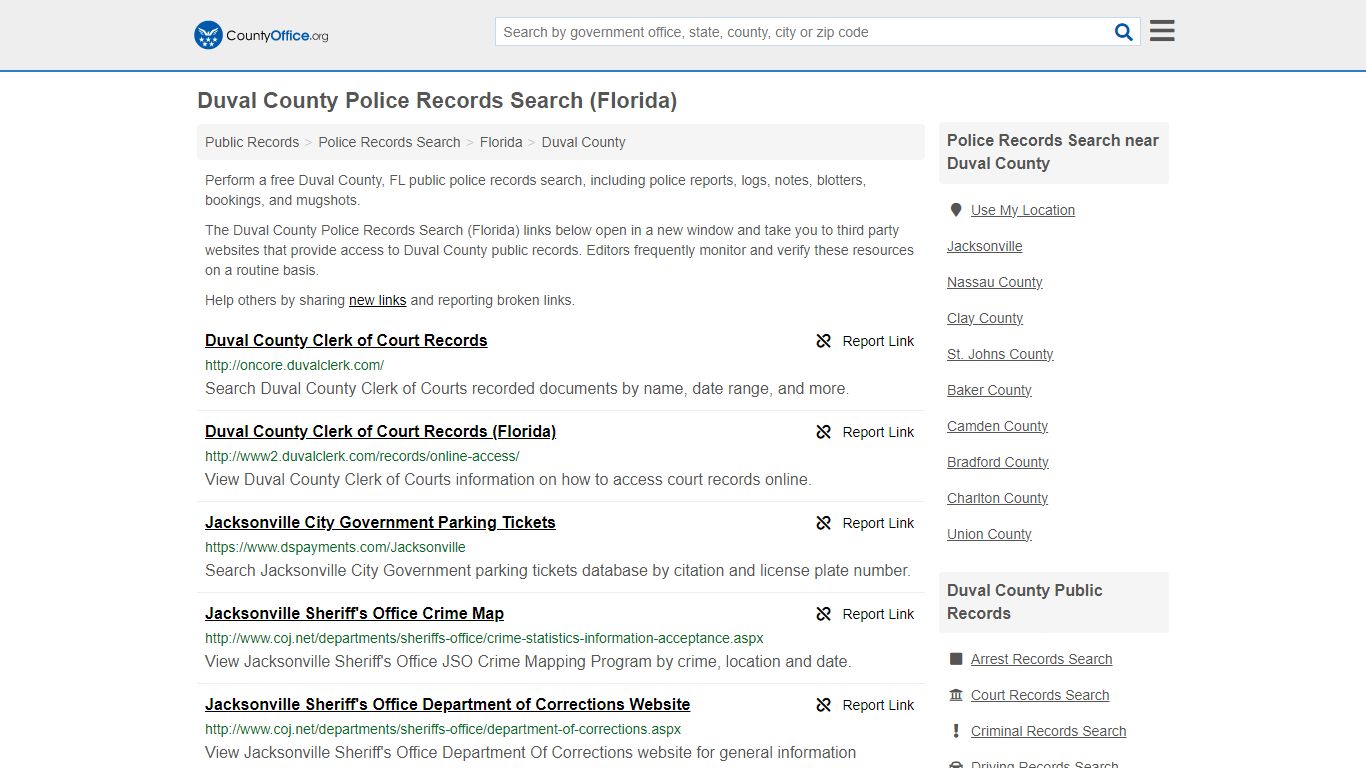Visit the department-of-corrections.aspx URL
Viewport: 1366px width, 768px height.
tap(443, 729)
